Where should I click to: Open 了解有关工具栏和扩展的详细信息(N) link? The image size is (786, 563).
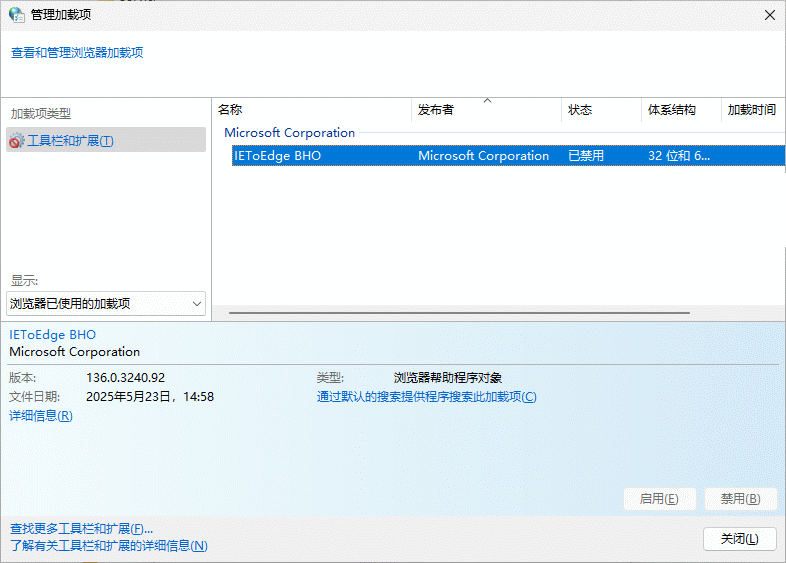click(108, 545)
